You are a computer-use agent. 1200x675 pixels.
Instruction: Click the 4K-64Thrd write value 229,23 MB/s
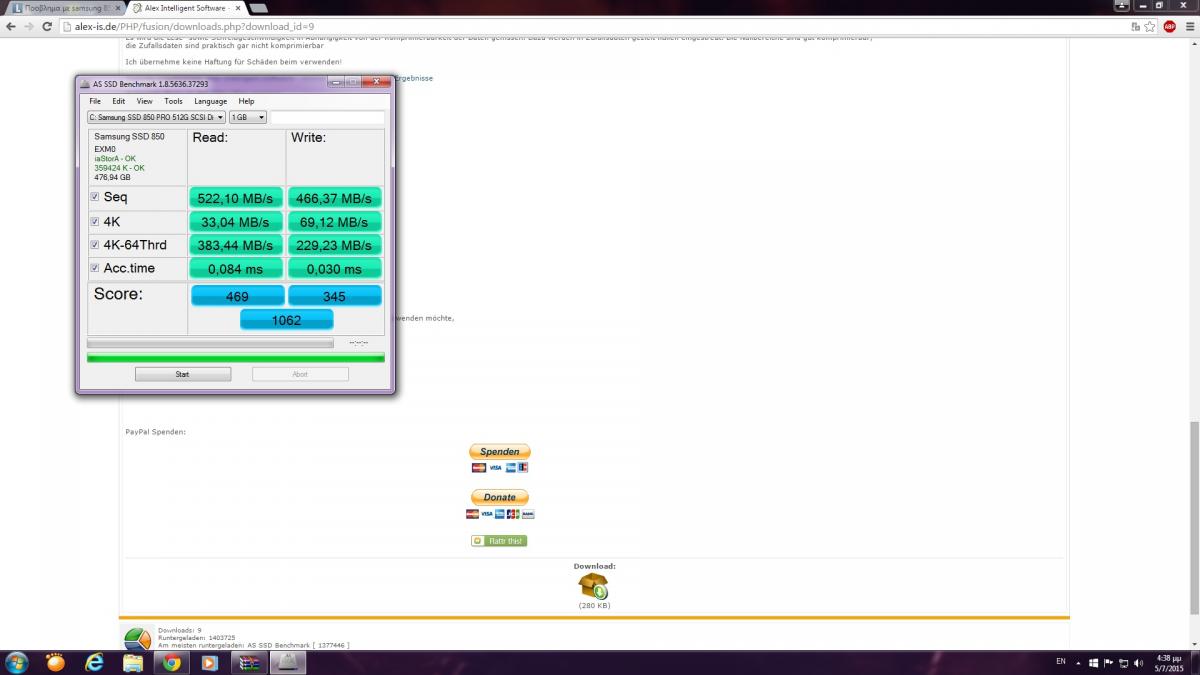coord(334,245)
